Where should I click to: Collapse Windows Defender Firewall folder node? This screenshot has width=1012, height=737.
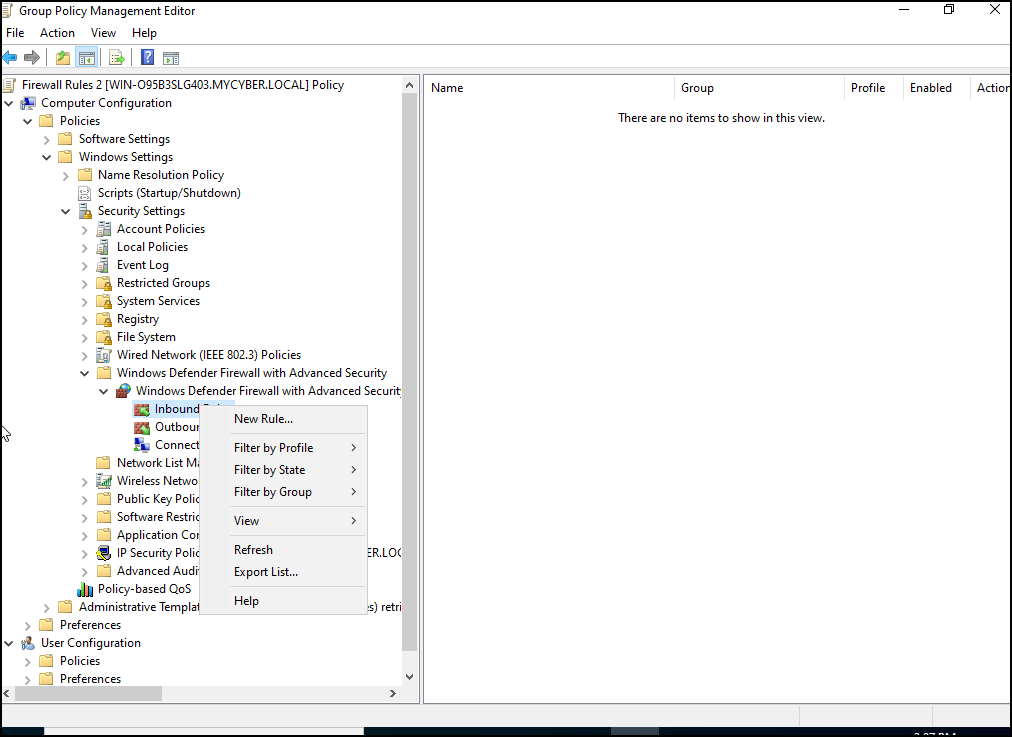pos(85,373)
